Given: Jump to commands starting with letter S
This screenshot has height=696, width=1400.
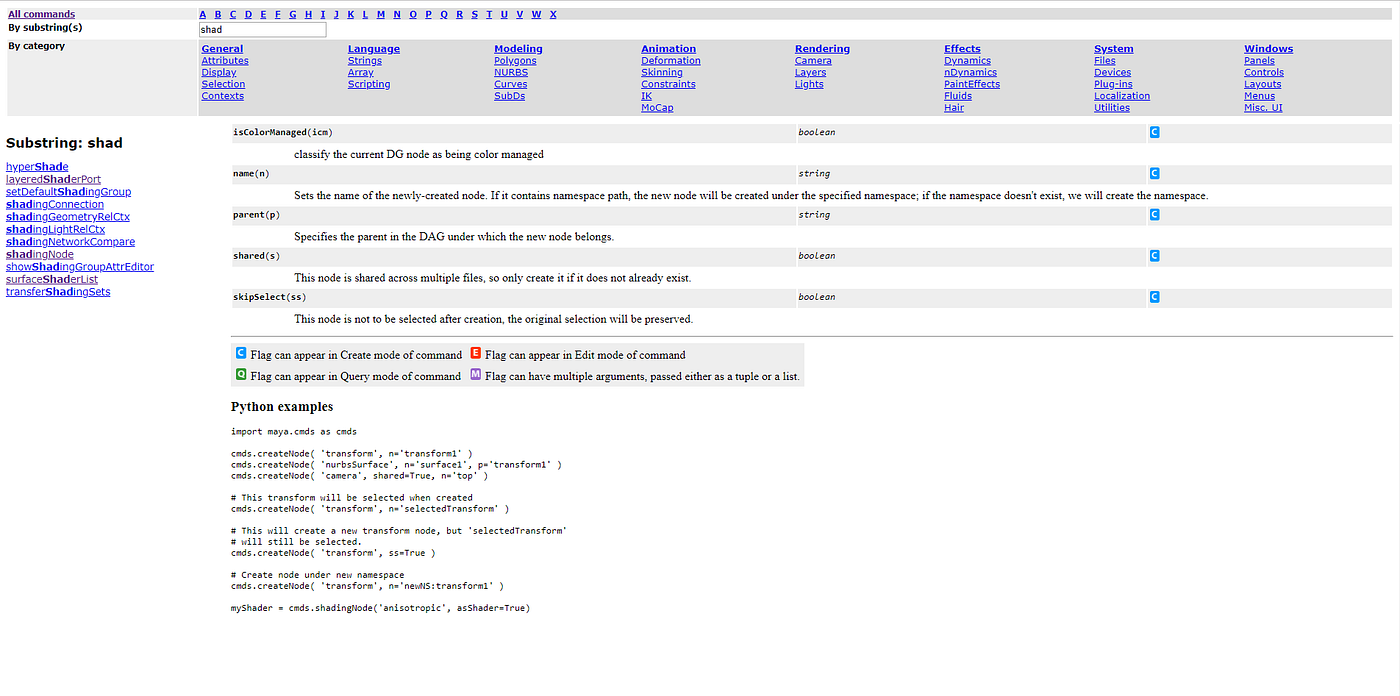Looking at the screenshot, I should [x=474, y=14].
